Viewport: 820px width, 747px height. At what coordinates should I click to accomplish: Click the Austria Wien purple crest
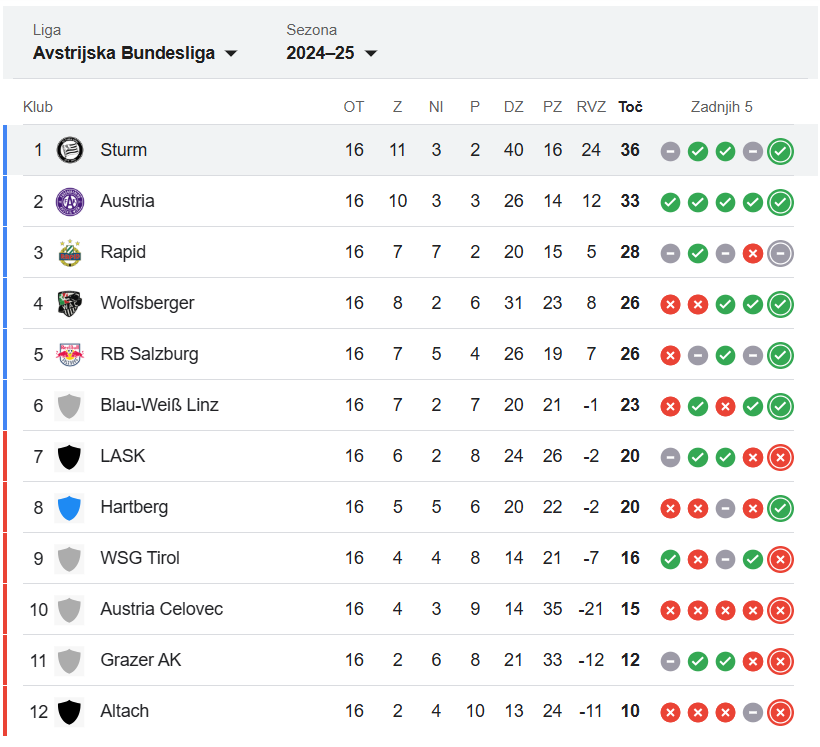69,201
